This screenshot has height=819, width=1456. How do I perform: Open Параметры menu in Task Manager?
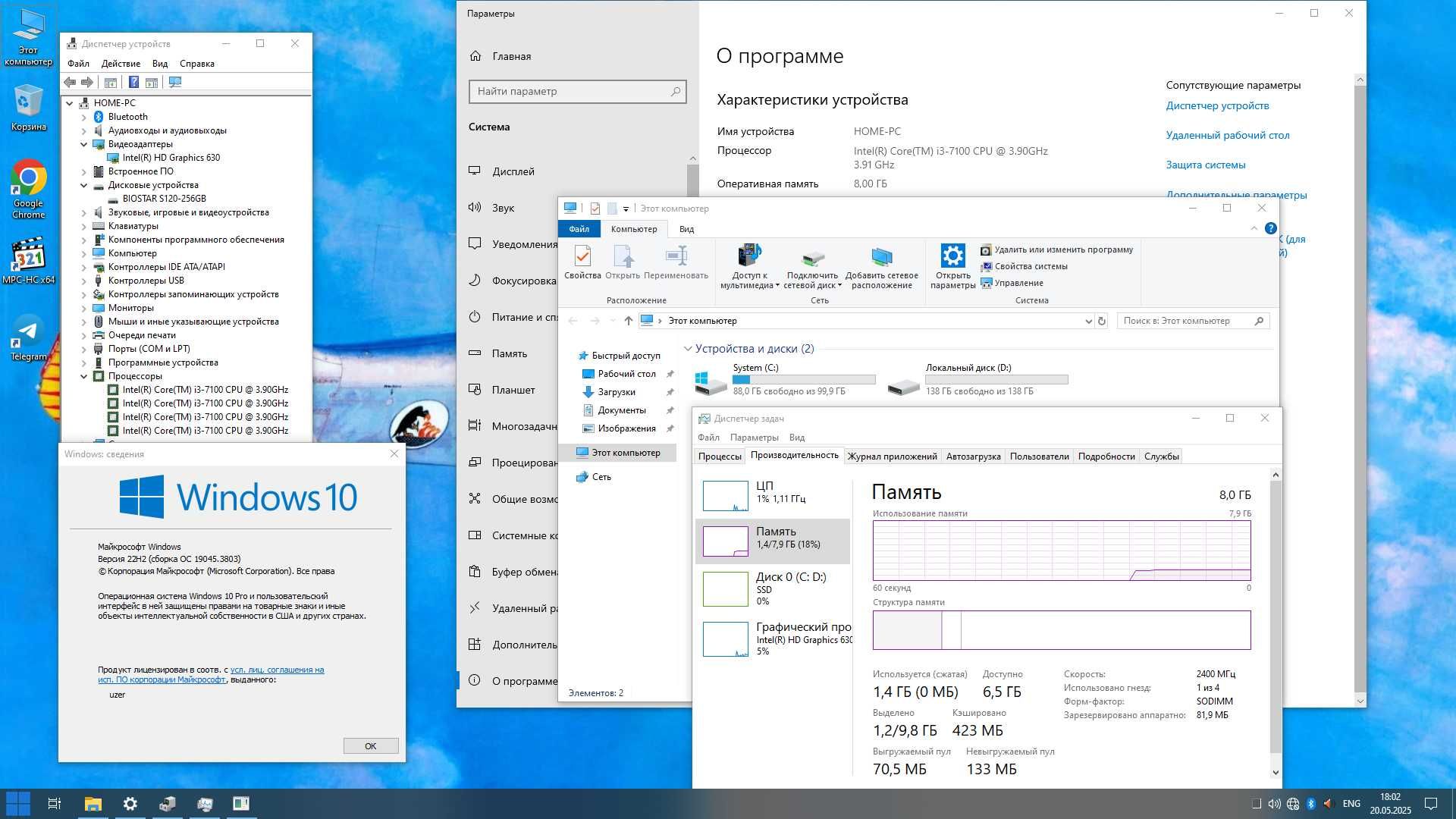click(754, 438)
